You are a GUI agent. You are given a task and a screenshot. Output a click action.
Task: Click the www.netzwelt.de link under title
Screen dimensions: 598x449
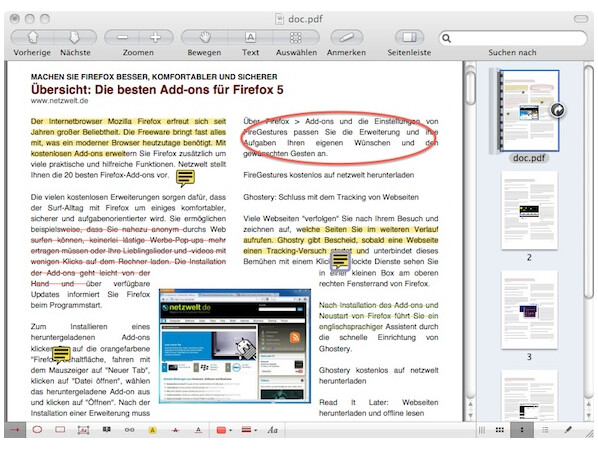click(x=59, y=101)
